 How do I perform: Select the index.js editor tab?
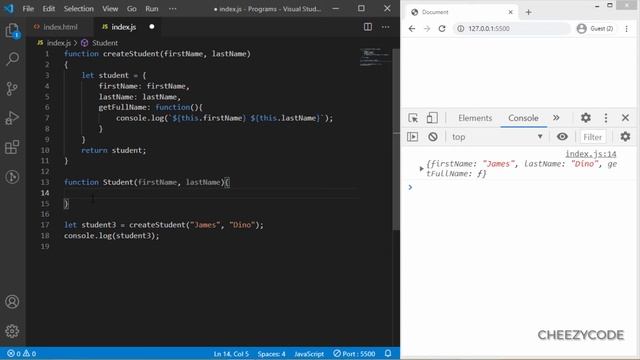click(x=128, y=27)
